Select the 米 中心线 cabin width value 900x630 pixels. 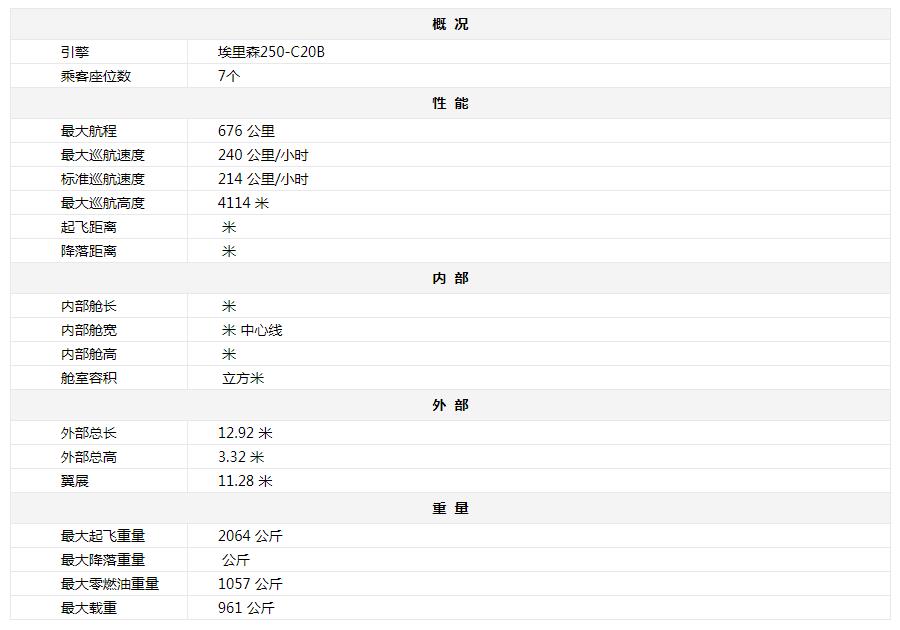[252, 330]
